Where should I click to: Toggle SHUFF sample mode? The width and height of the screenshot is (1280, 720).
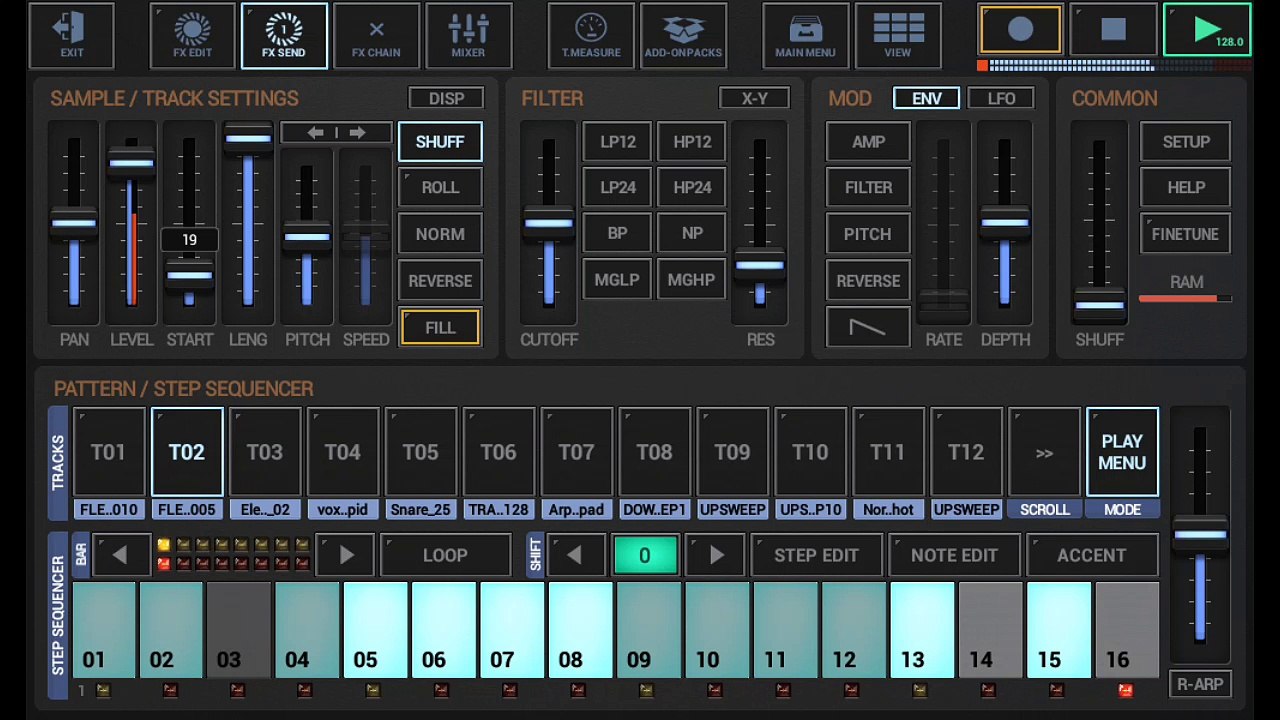440,142
